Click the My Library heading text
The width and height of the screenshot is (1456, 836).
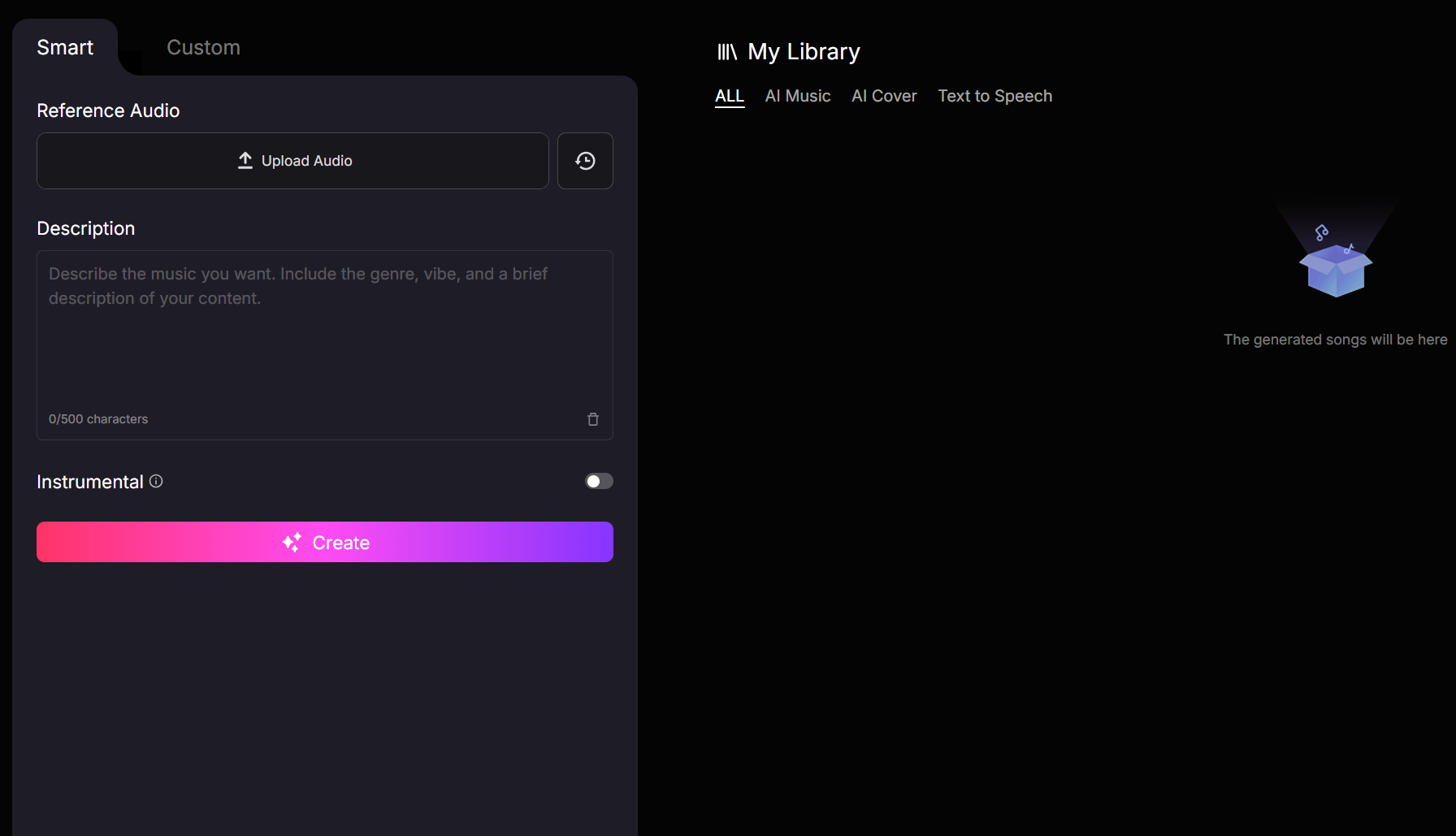tap(804, 52)
